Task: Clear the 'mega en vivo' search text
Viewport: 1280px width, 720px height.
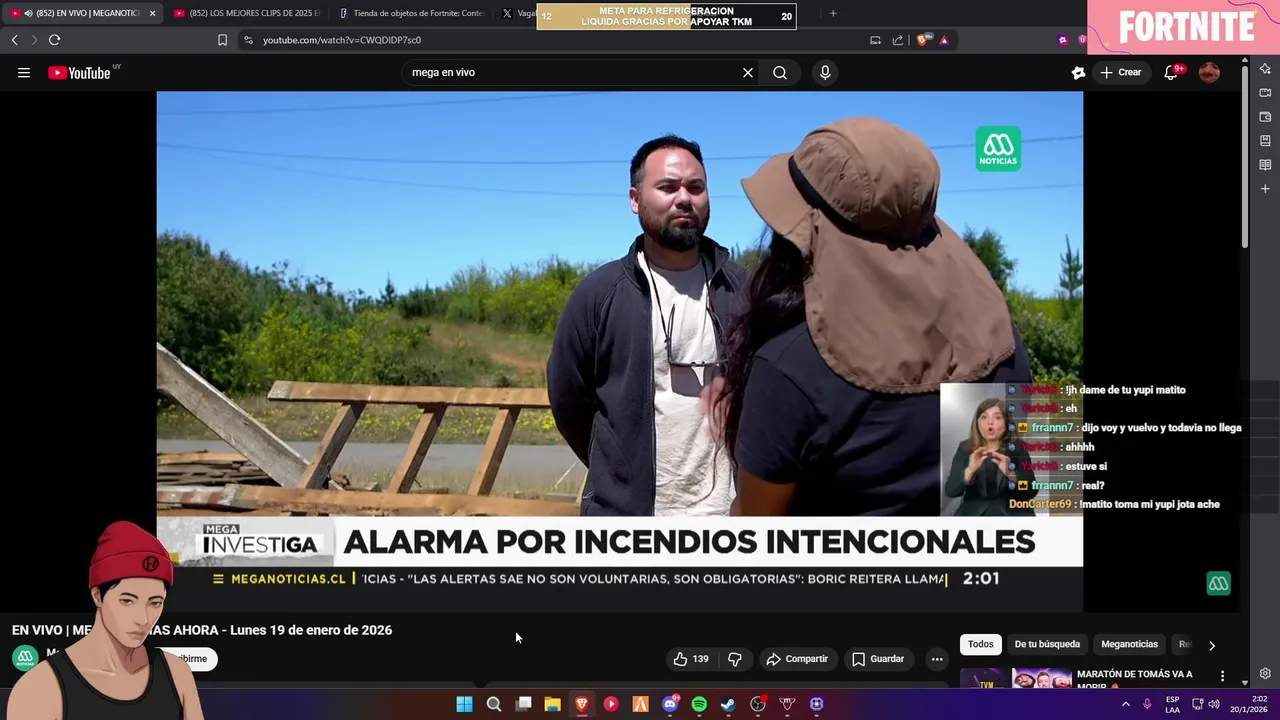Action: point(747,72)
